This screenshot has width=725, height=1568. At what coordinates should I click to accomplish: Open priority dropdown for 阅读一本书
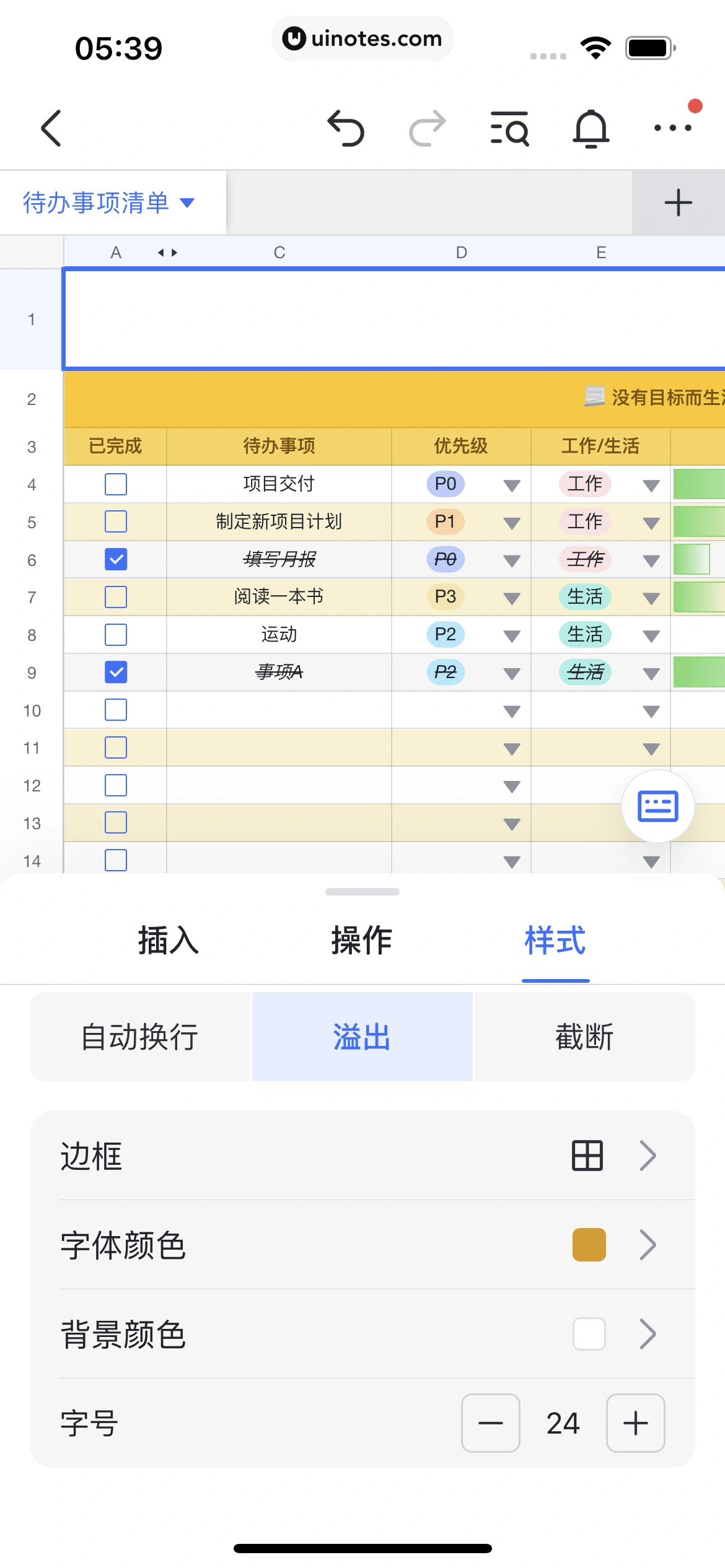(512, 598)
